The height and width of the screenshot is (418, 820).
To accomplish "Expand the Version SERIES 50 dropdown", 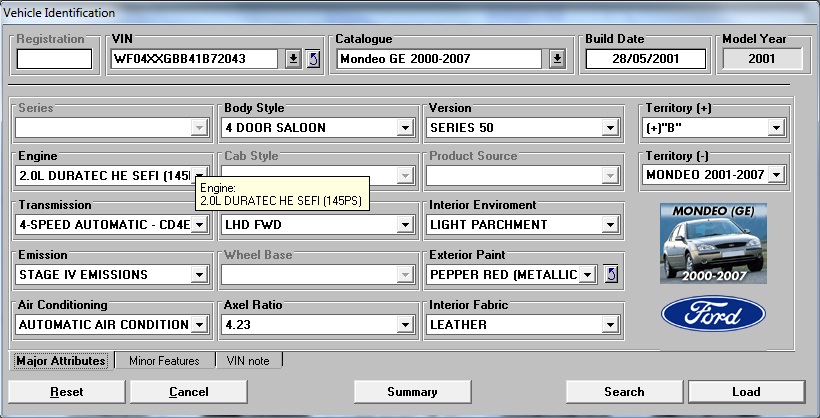I will coord(609,128).
